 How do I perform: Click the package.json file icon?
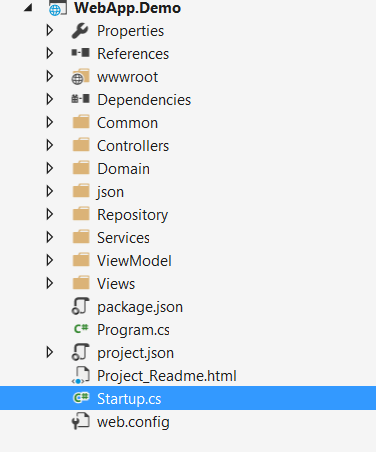point(80,306)
